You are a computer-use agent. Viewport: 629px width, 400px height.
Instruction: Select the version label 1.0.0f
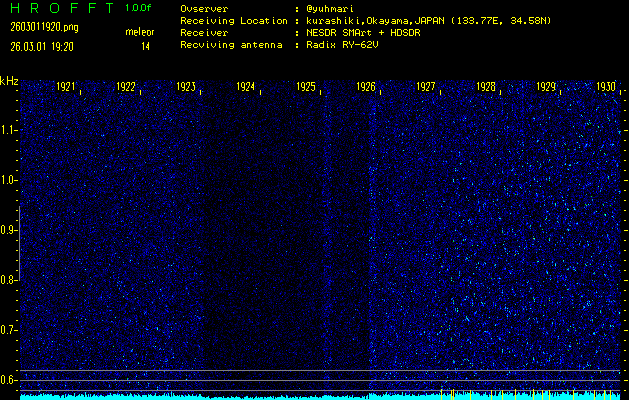pyautogui.click(x=138, y=8)
